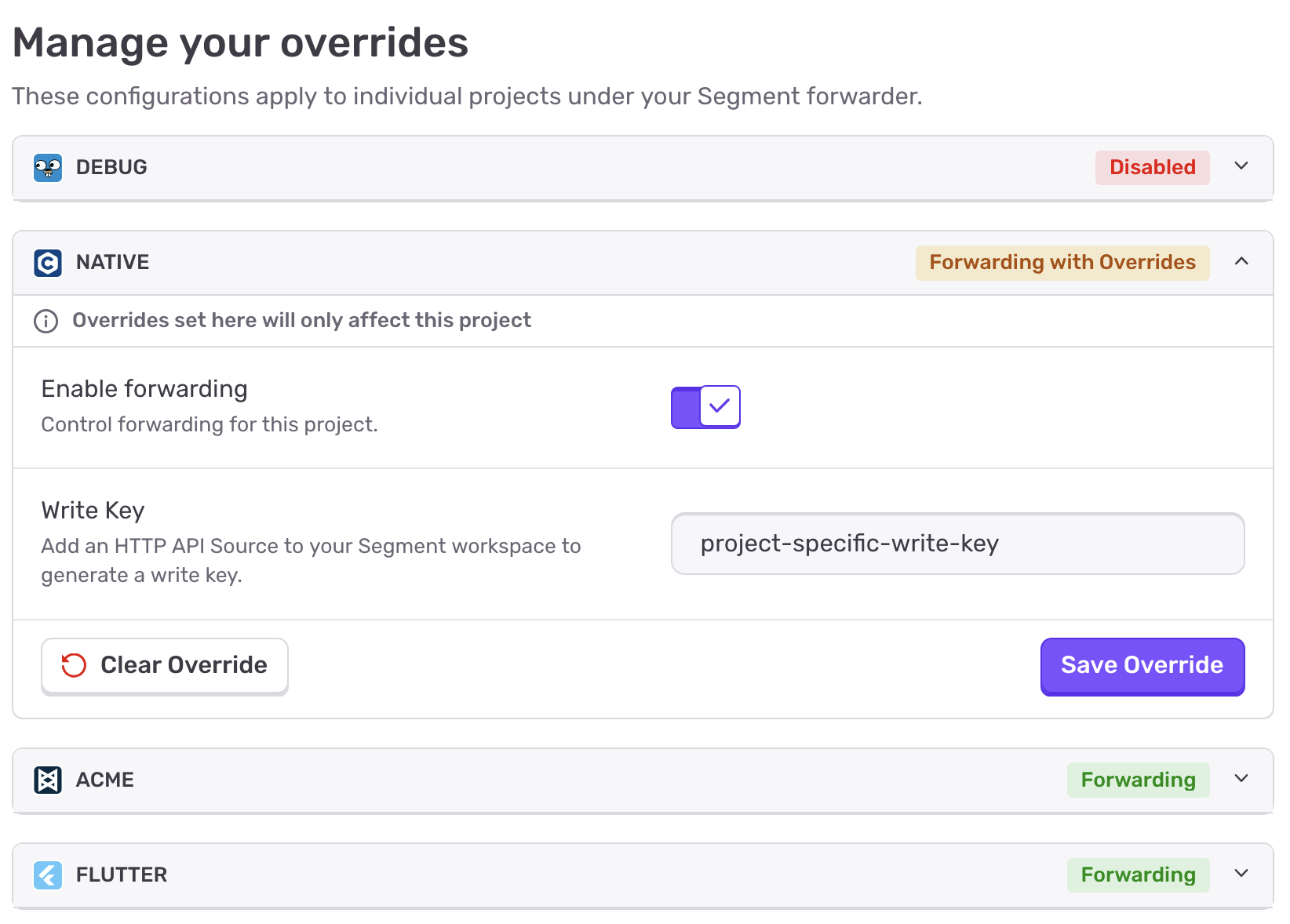The image size is (1290, 924).
Task: Click the NATIVE project C icon
Action: click(x=48, y=263)
